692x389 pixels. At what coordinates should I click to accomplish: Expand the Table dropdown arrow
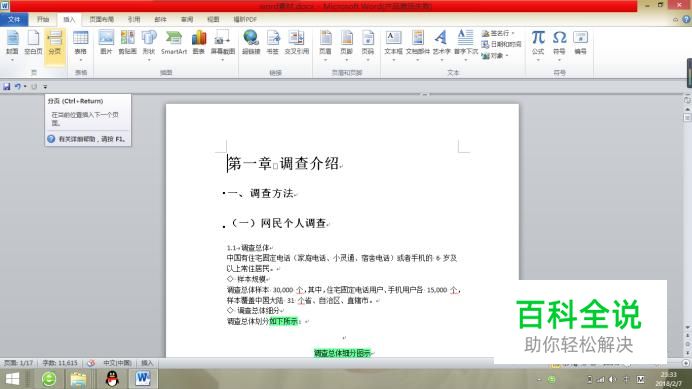click(80, 60)
